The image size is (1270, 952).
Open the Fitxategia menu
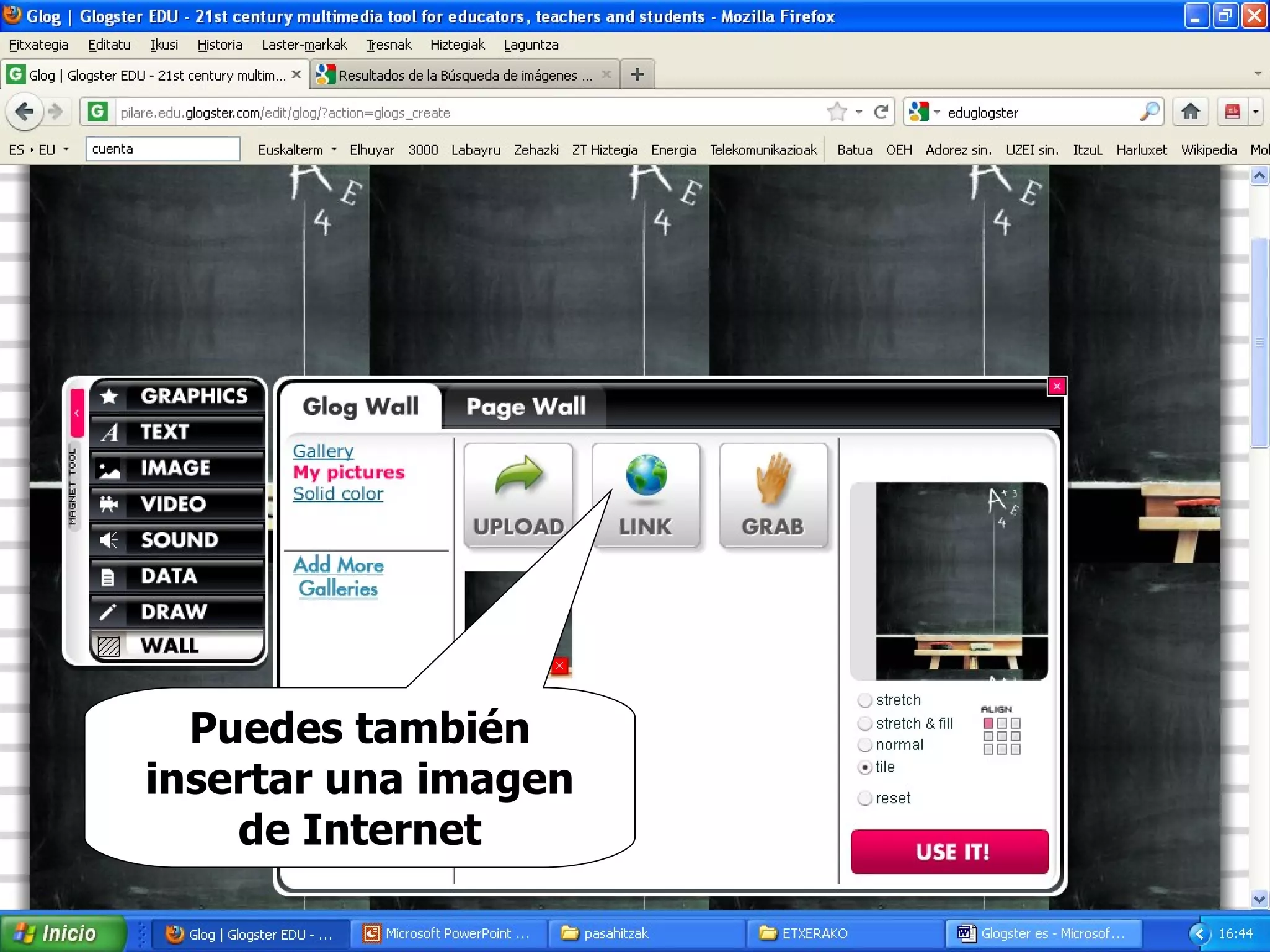38,45
